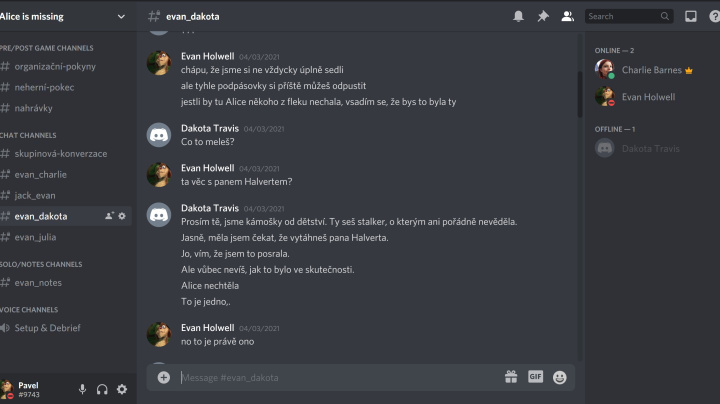Open user settings gear beside Pavel
The width and height of the screenshot is (720, 404).
point(122,389)
